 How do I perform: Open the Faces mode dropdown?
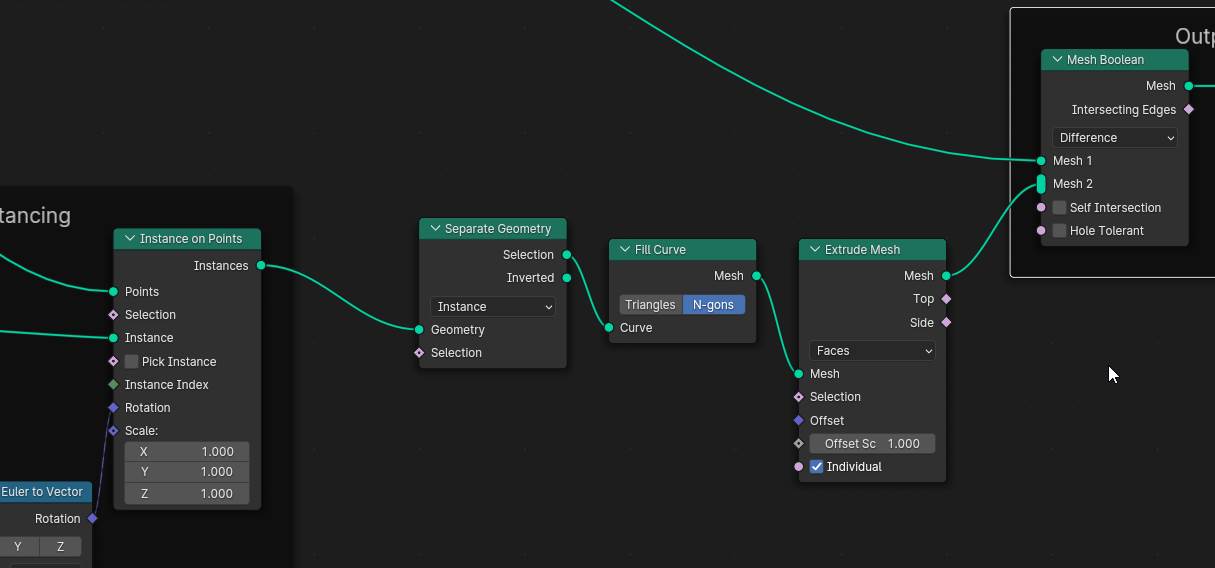tap(873, 351)
